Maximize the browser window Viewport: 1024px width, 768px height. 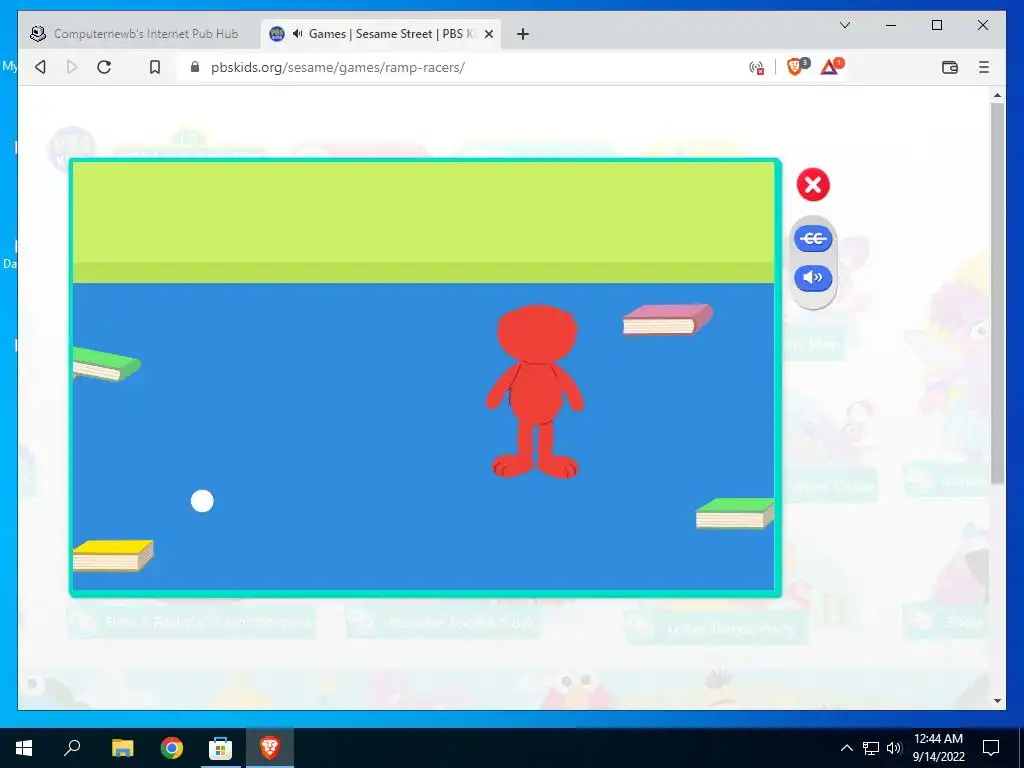[936, 25]
